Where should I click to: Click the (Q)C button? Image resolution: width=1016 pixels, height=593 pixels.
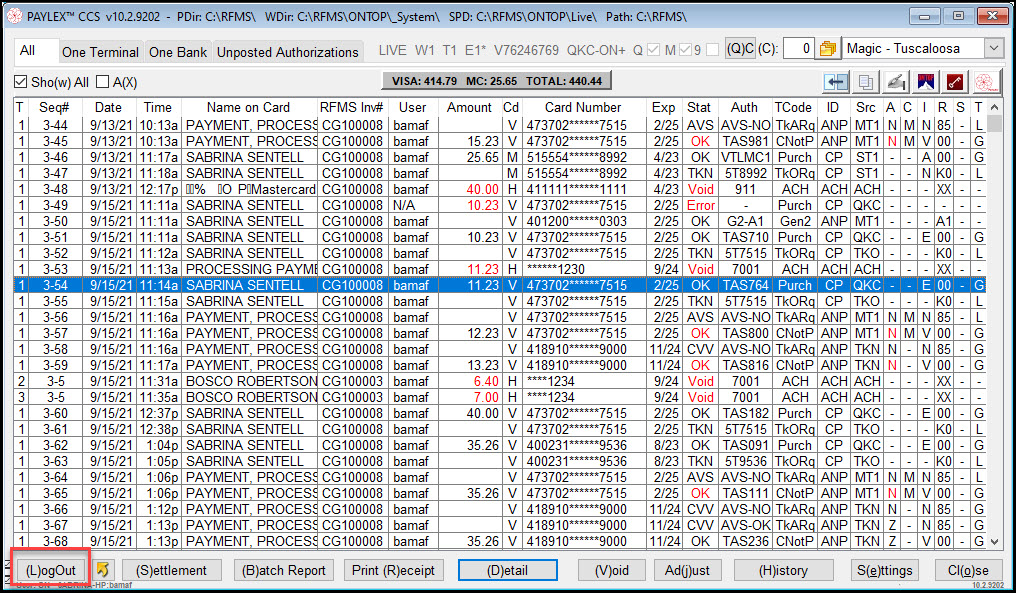(740, 49)
